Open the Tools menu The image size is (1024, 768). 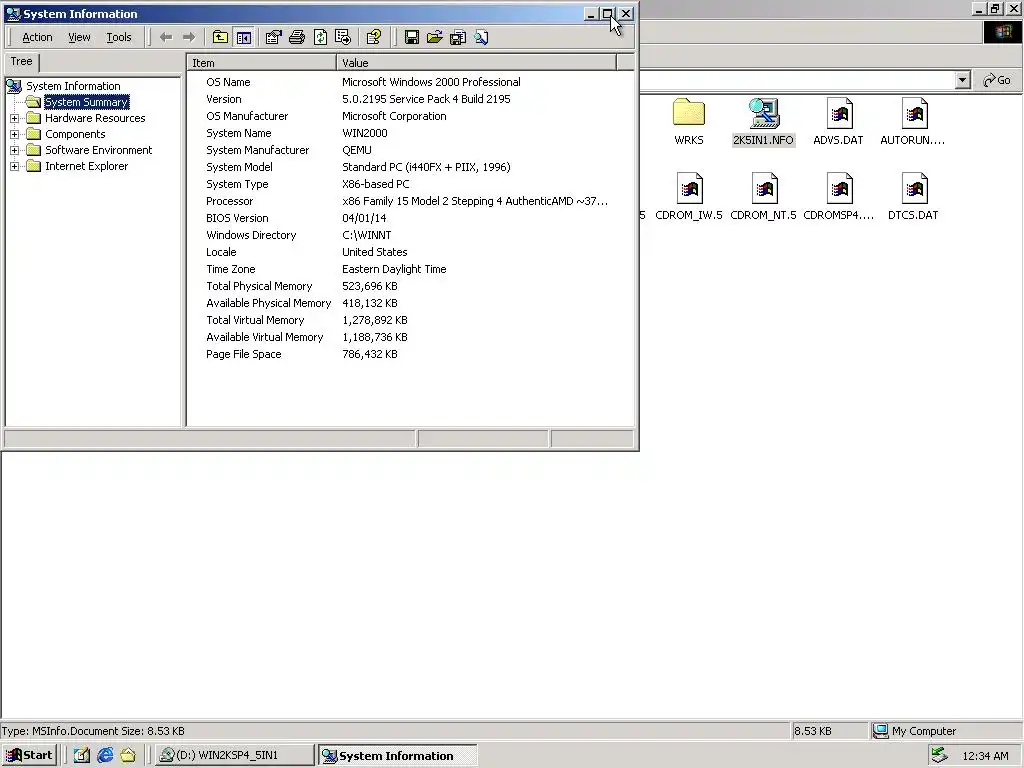119,37
